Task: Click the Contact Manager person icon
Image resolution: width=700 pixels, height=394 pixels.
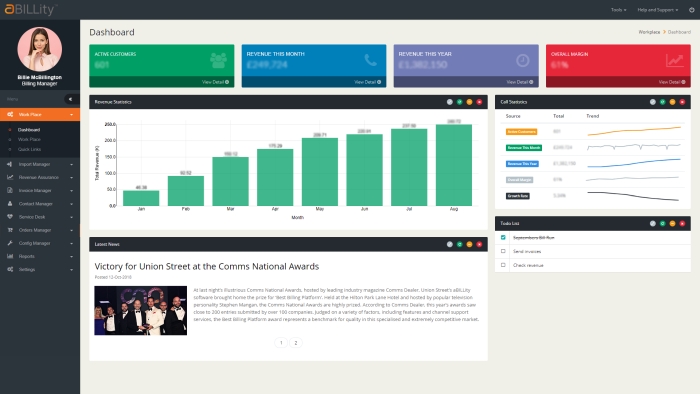Action: (10, 203)
